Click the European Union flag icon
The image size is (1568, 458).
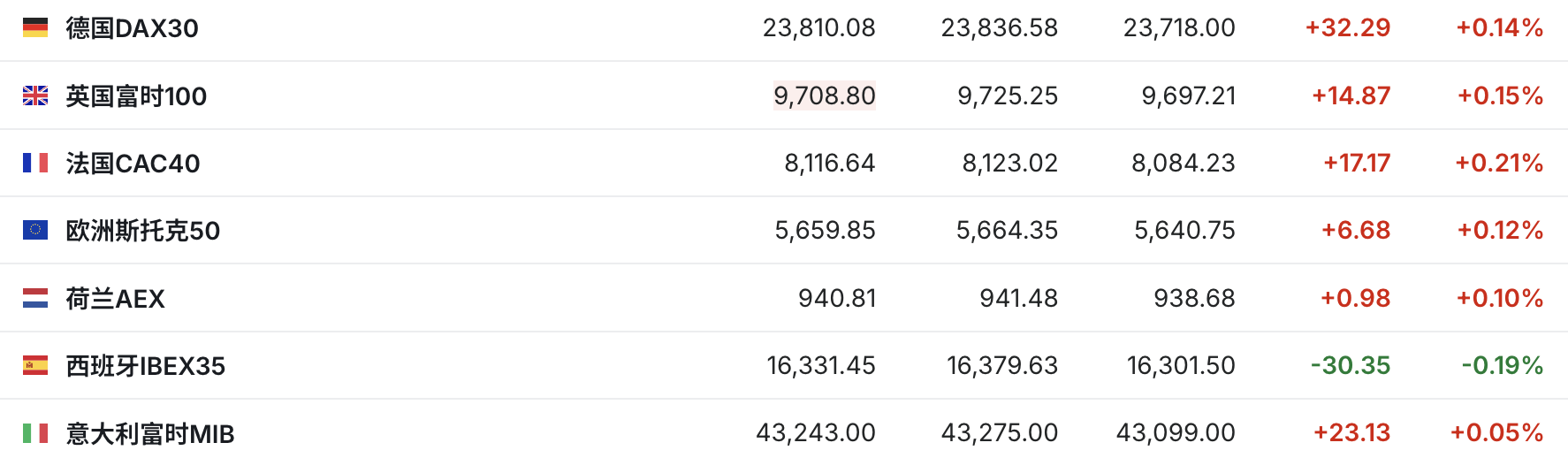(x=35, y=231)
